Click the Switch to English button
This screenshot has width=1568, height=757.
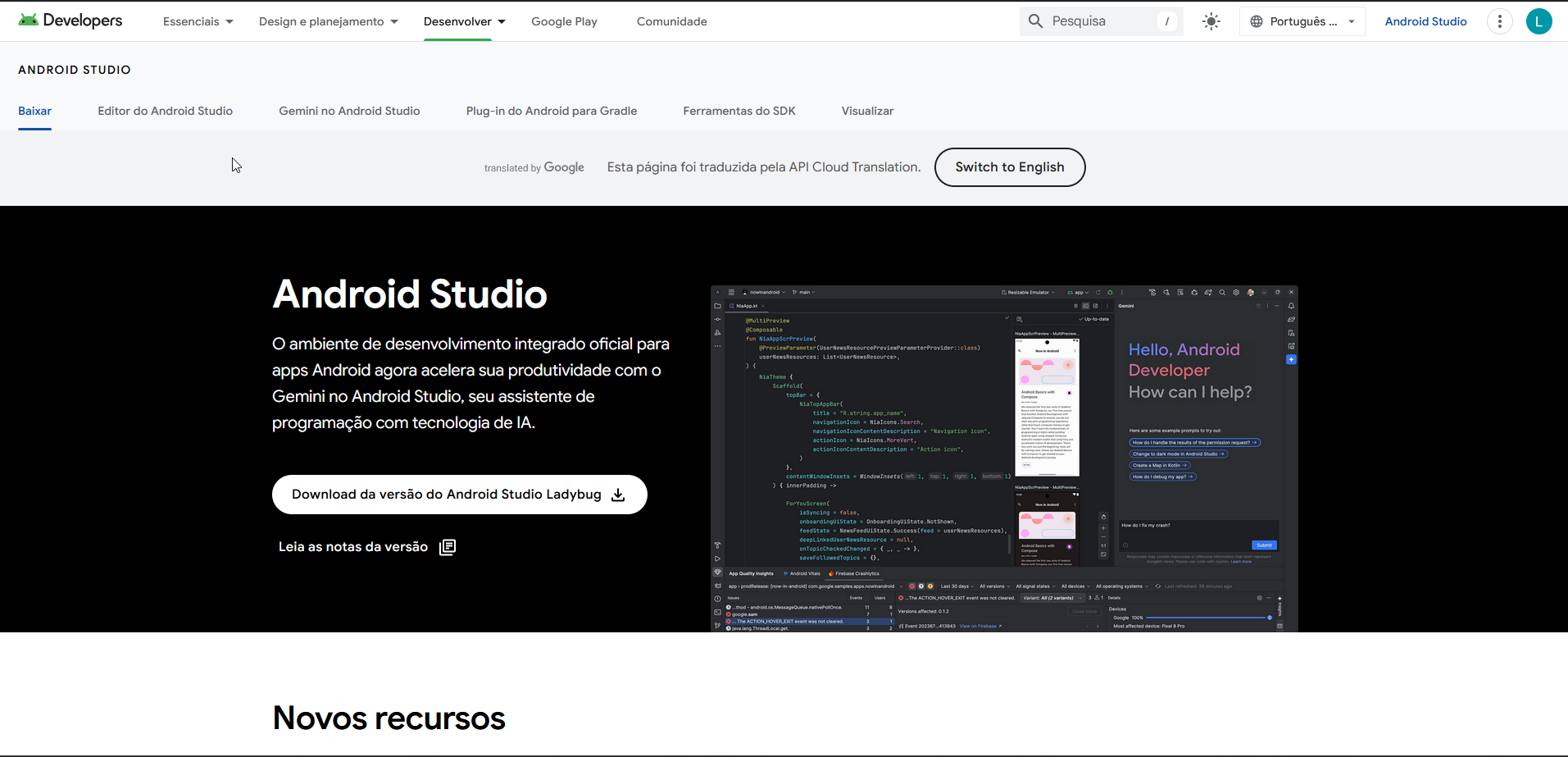[1010, 167]
